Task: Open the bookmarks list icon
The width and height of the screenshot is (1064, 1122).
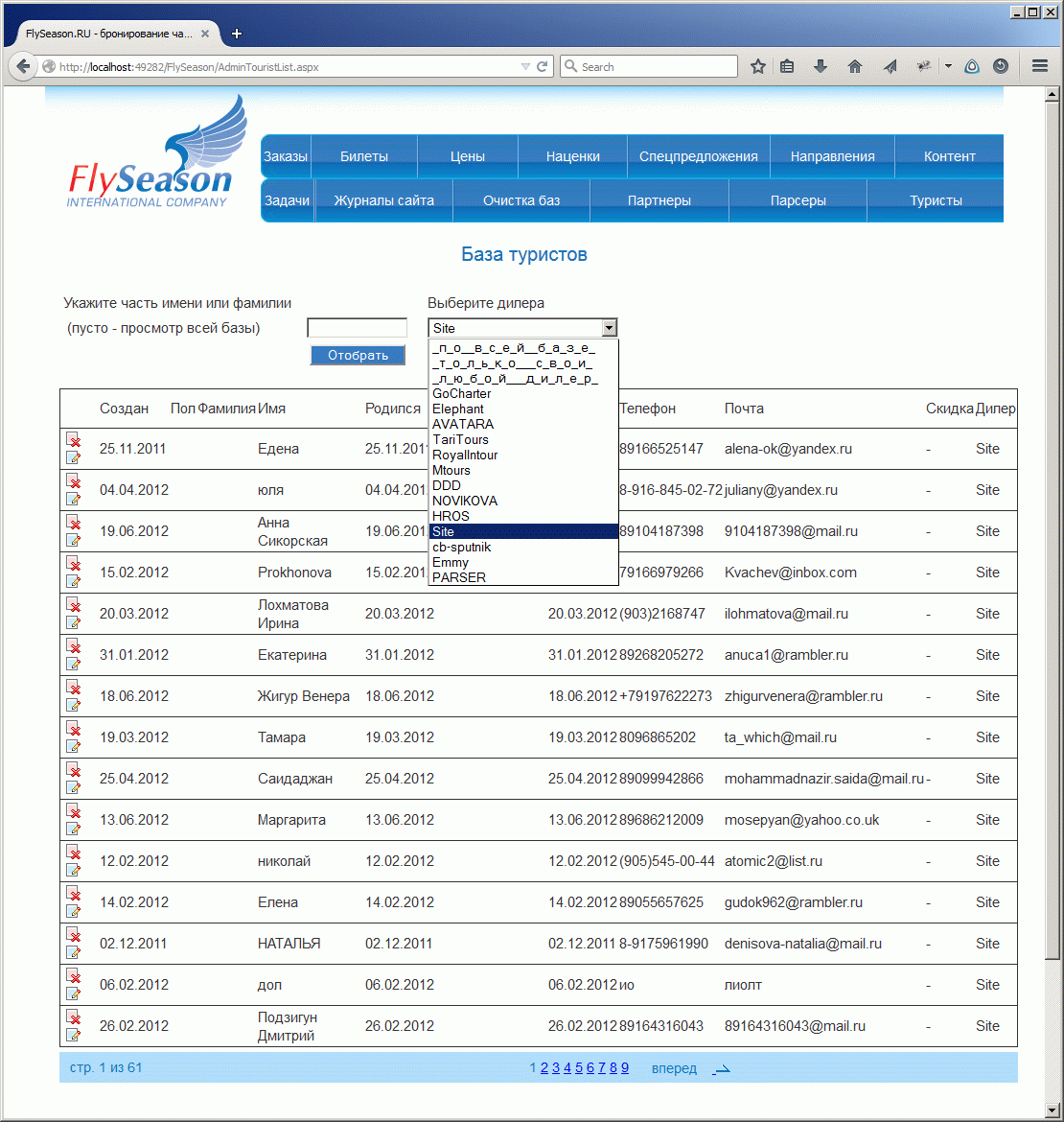Action: point(787,66)
